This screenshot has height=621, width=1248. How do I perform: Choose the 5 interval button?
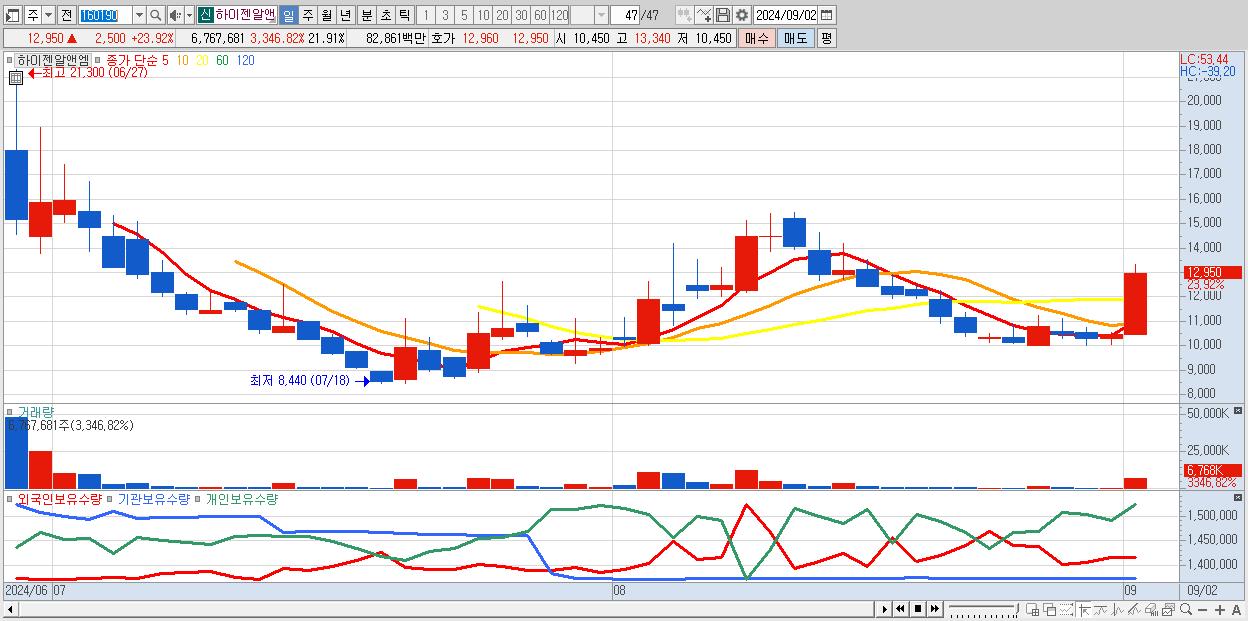coord(464,15)
